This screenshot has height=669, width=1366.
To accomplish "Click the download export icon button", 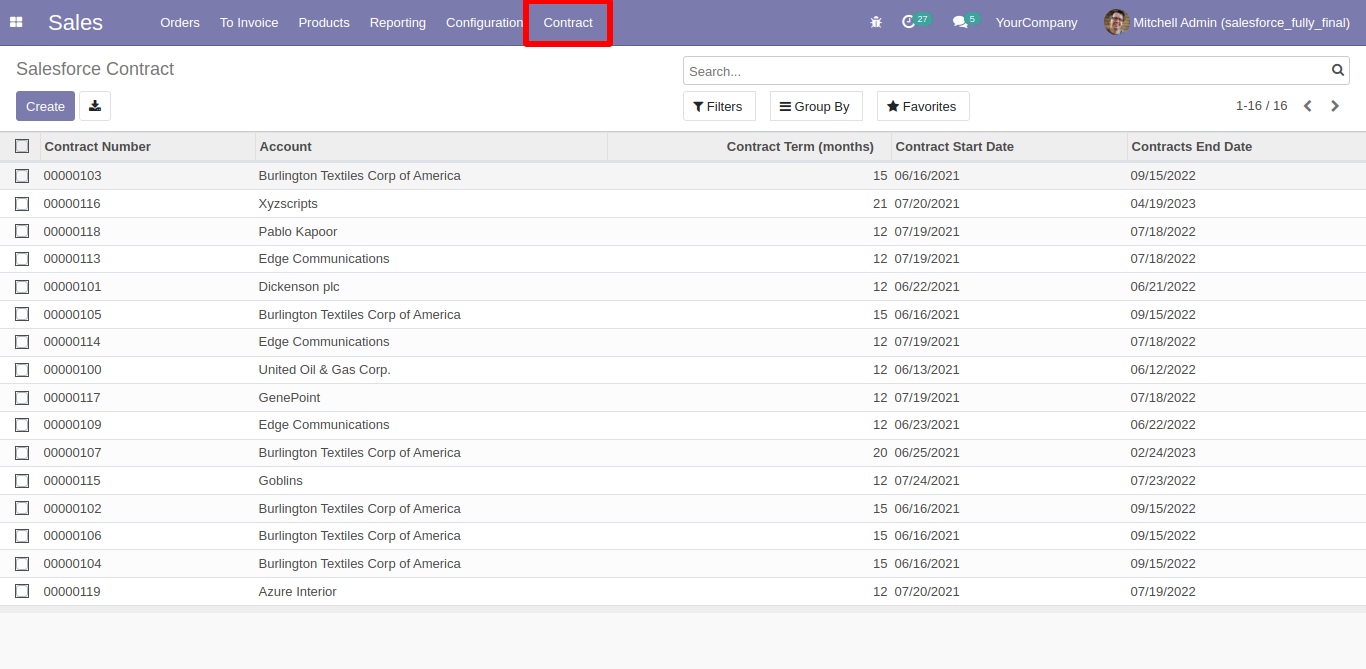I will pos(95,106).
